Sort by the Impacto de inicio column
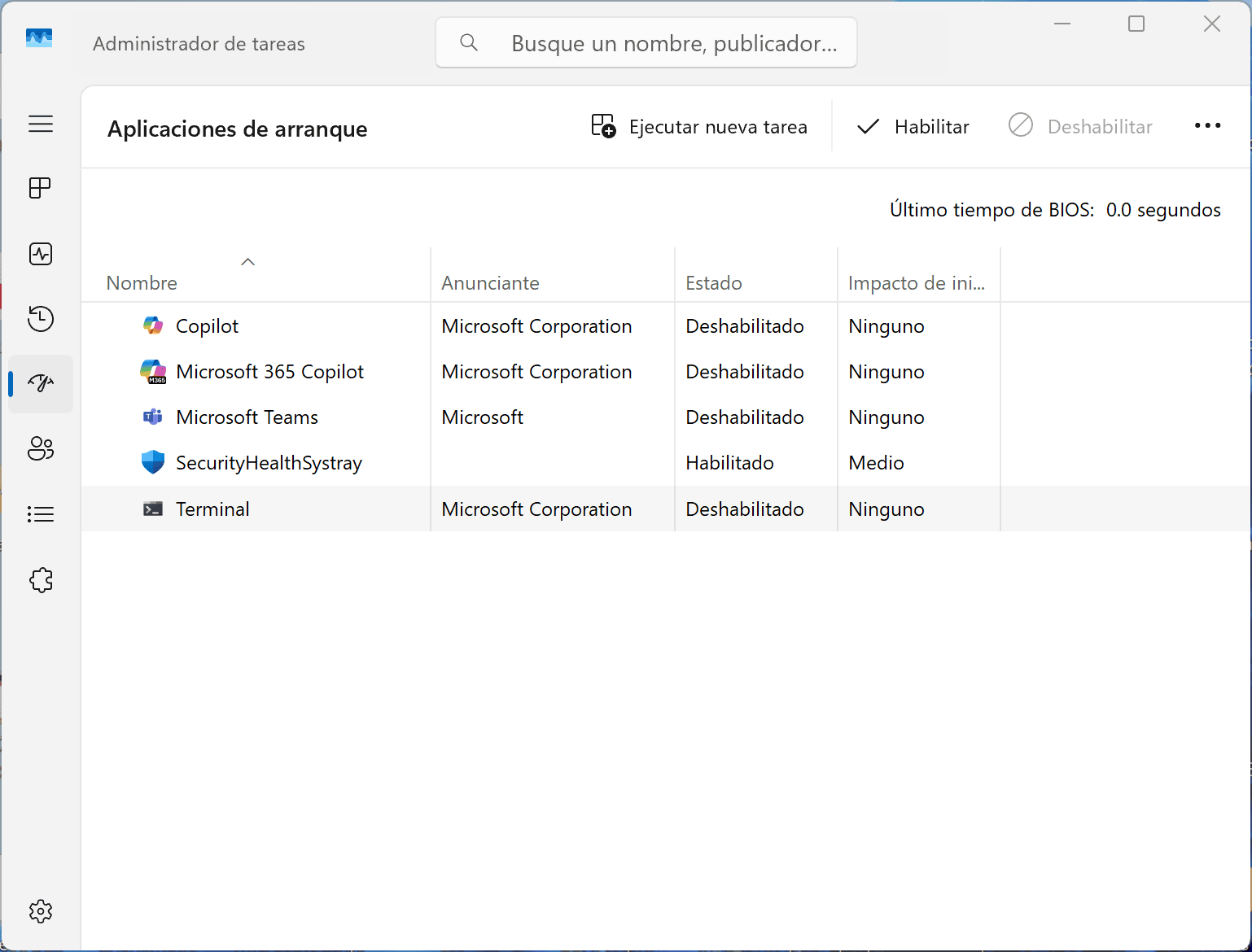The width and height of the screenshot is (1252, 952). click(917, 282)
